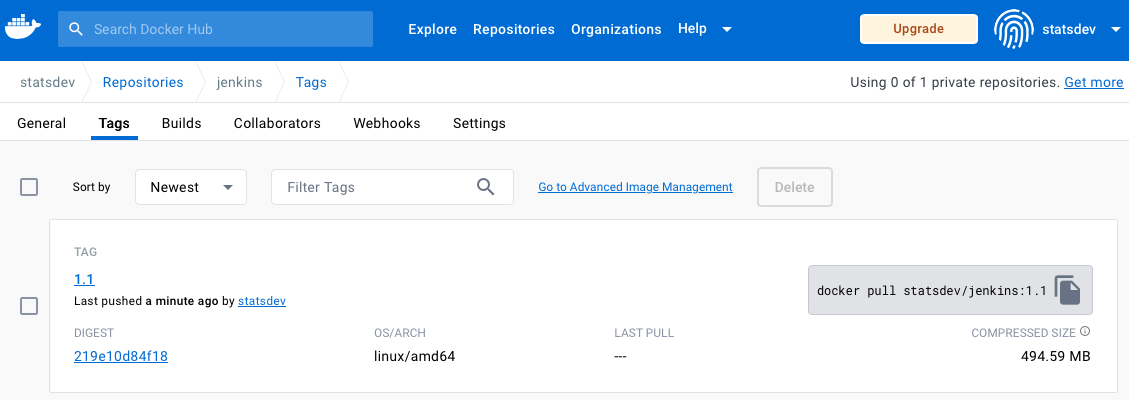The height and width of the screenshot is (400, 1129).
Task: Click the jenkins breadcrumb
Action: click(x=240, y=82)
